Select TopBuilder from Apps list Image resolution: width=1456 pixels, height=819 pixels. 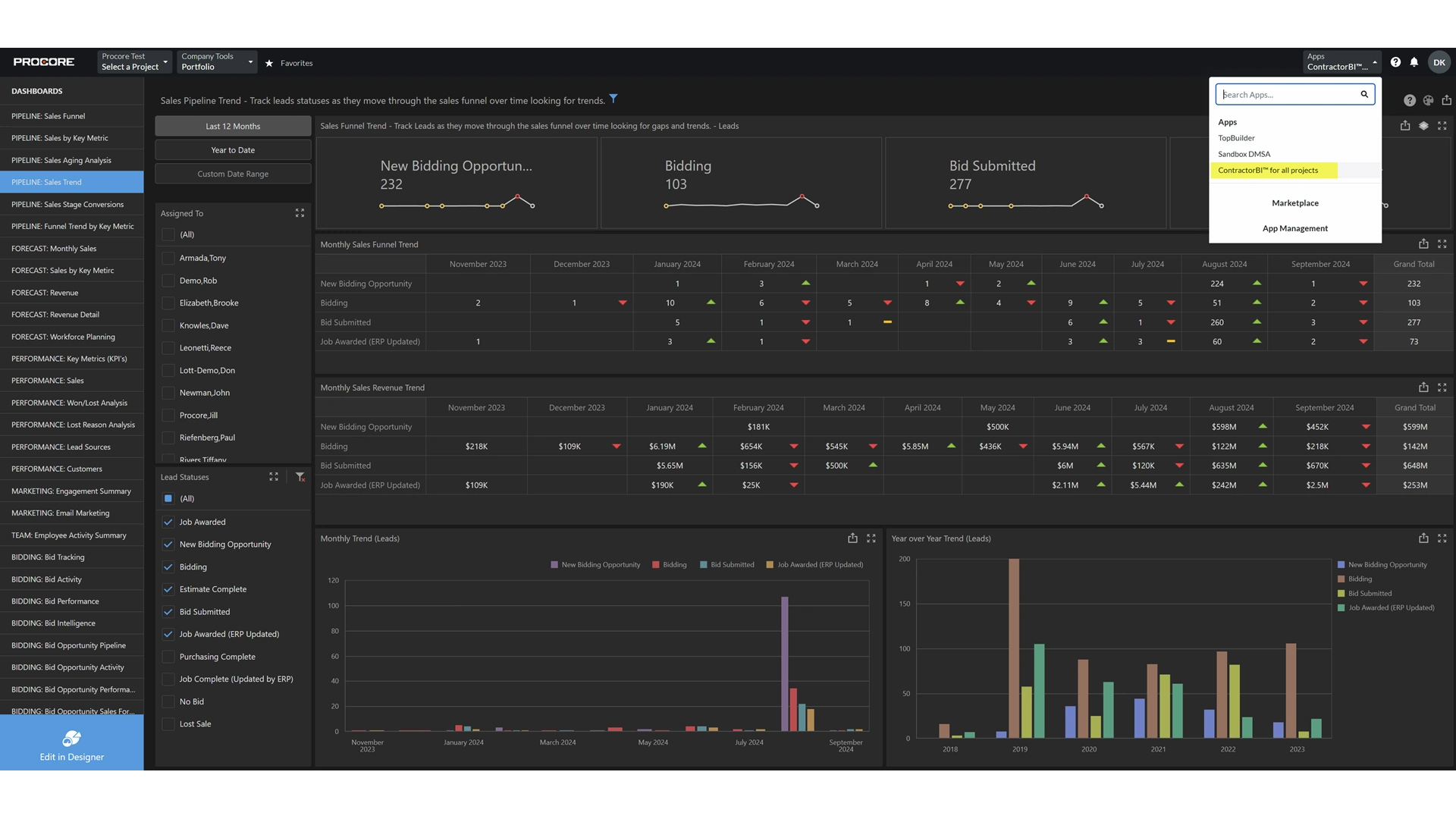click(x=1236, y=138)
